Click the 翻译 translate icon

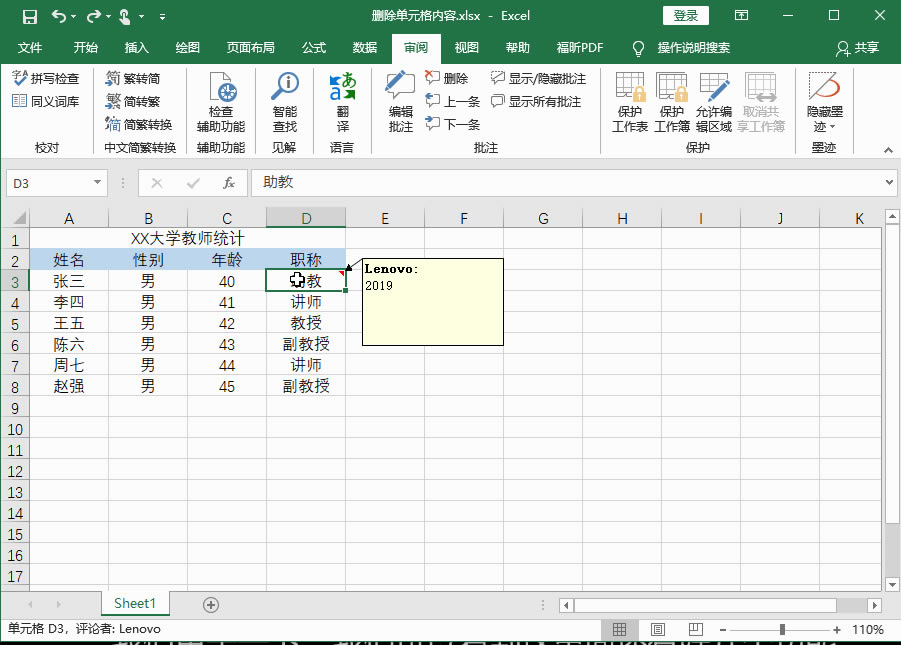click(x=344, y=100)
